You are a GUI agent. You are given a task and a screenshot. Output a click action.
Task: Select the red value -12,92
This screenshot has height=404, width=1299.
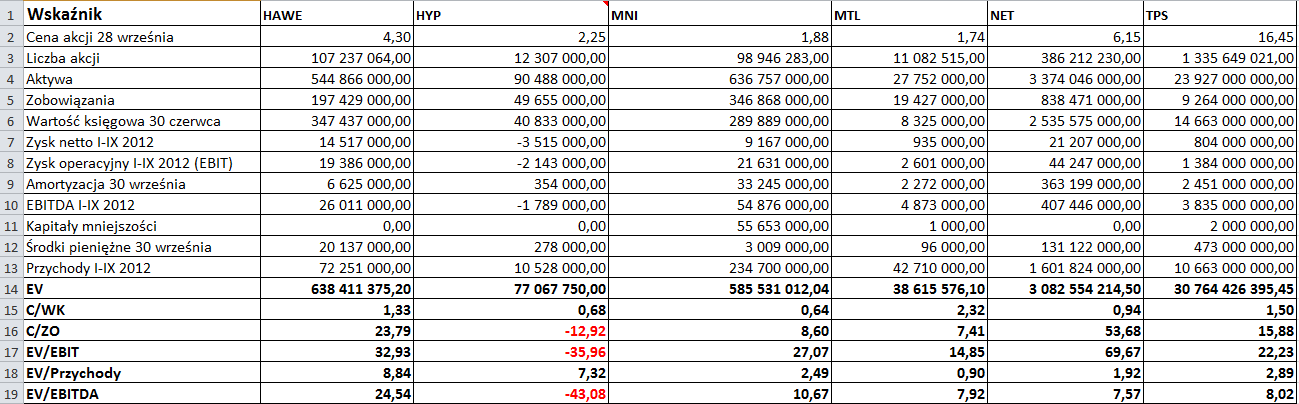point(510,330)
